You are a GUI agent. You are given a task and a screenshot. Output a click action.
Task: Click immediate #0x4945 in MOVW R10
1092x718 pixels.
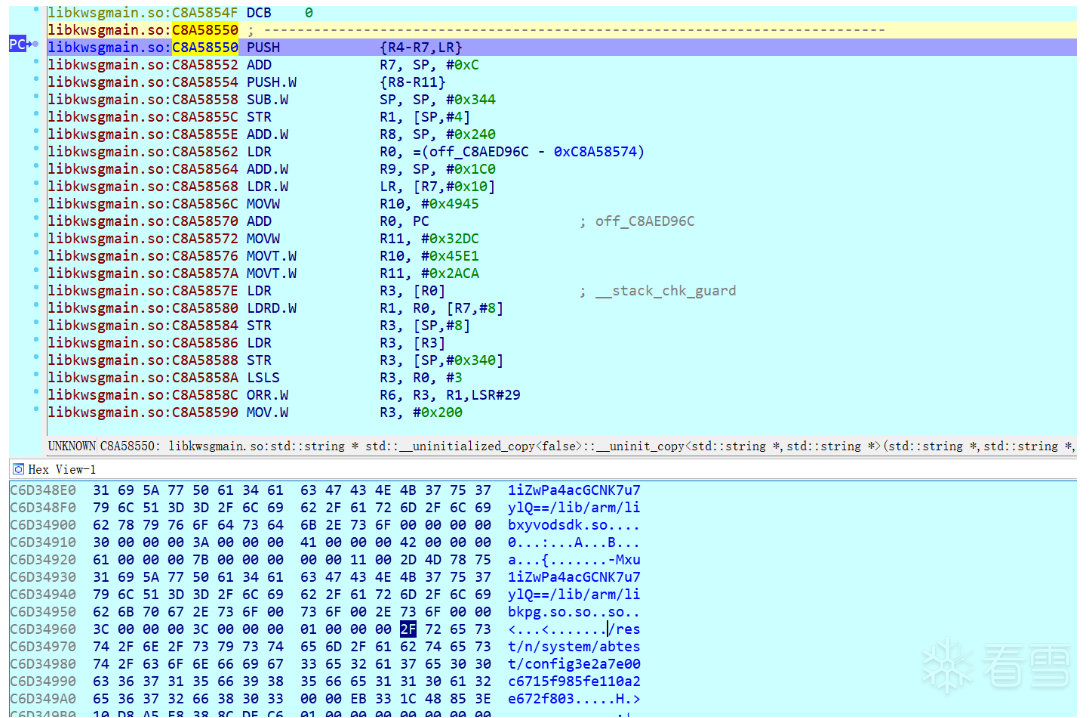(450, 204)
